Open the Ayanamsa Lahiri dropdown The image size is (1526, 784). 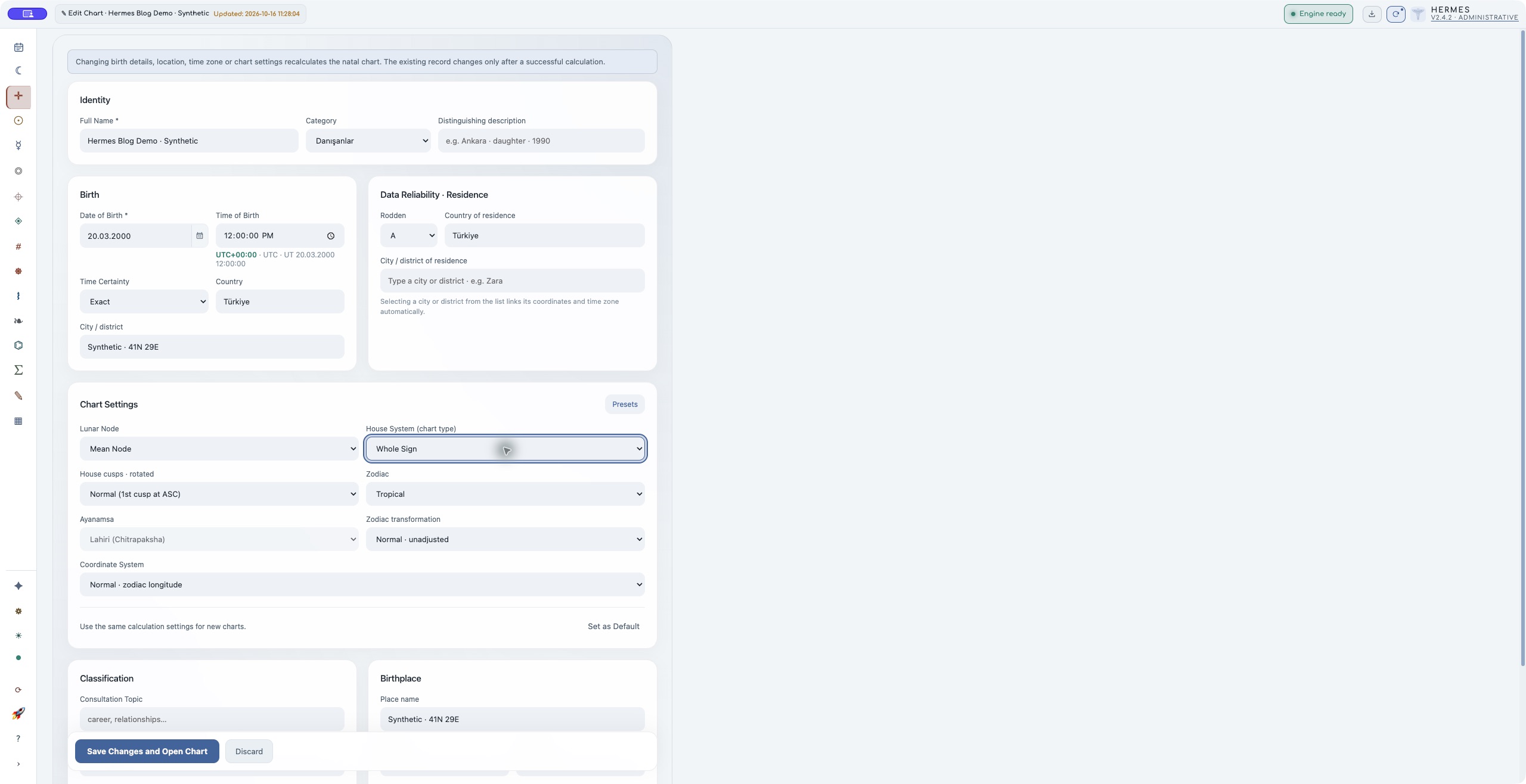point(219,539)
